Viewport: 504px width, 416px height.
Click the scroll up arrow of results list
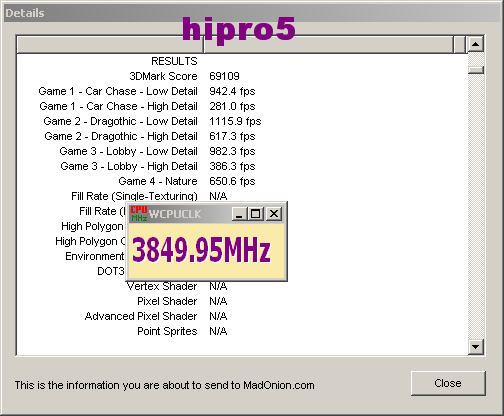tap(476, 44)
